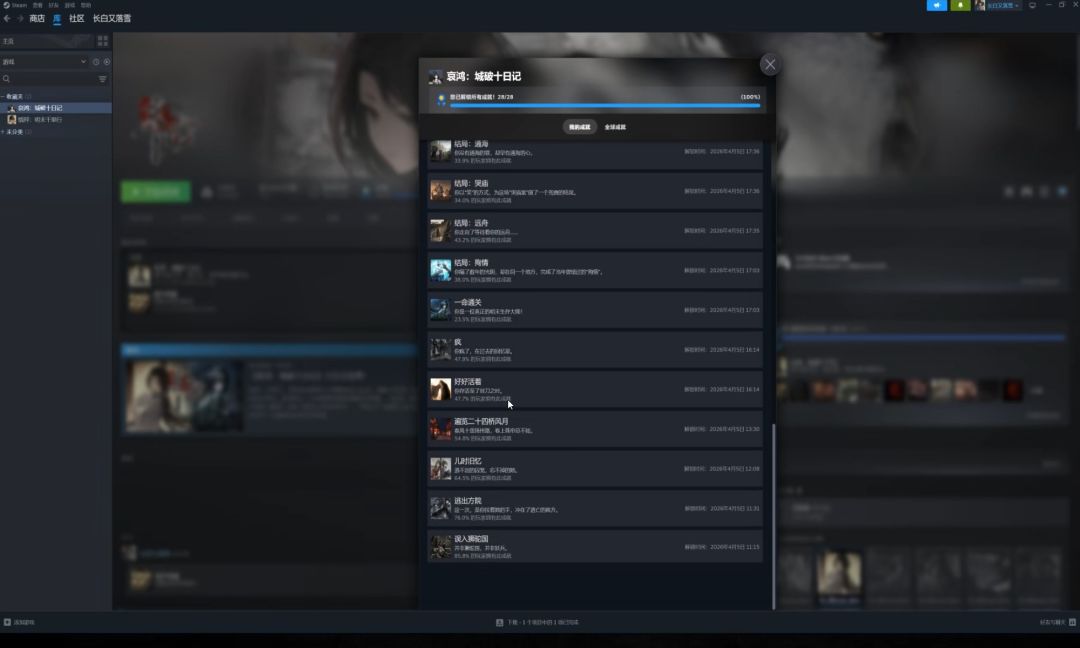Click 添加游戏 add game button
The height and width of the screenshot is (648, 1080).
click(19, 623)
